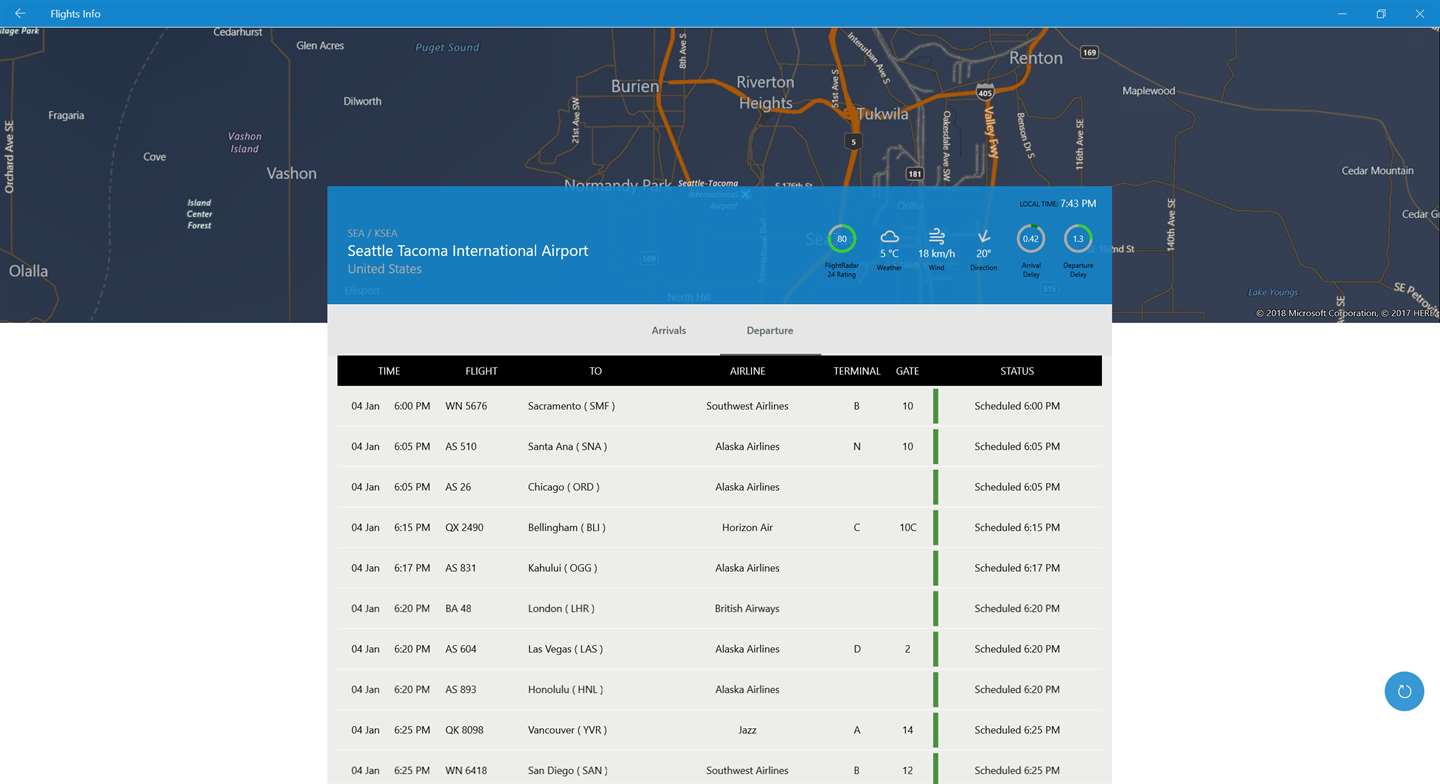Click the Arrival Delay gauge 0.42

1031,239
